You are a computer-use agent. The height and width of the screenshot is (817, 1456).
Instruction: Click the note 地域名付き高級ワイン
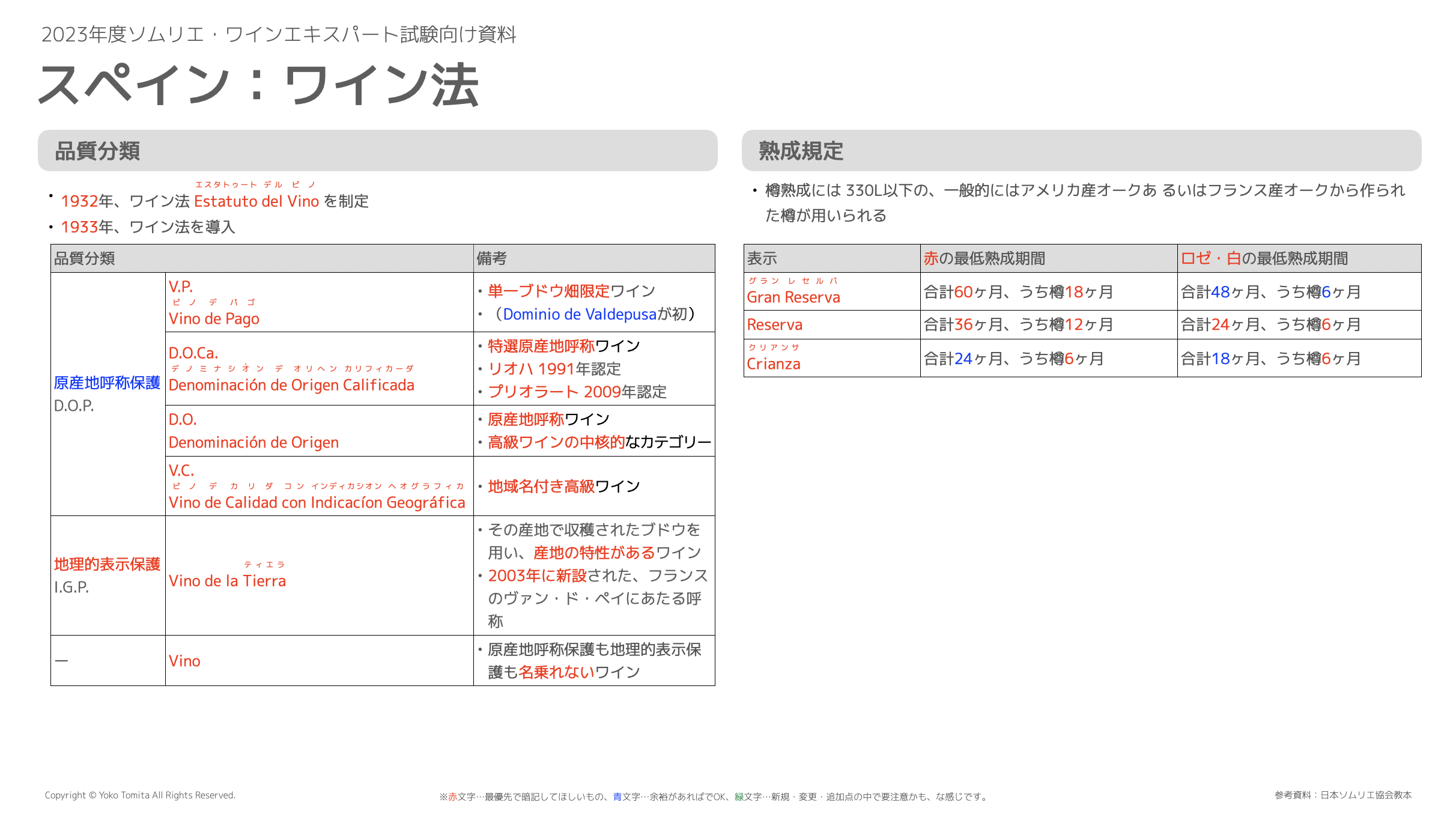click(563, 487)
